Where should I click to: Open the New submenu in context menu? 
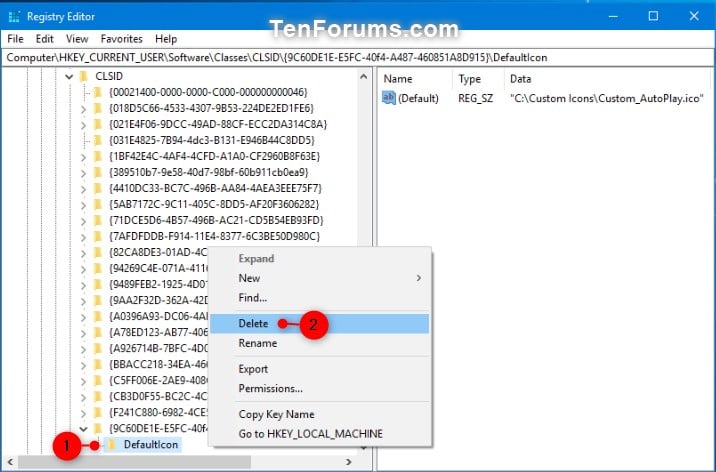[x=320, y=278]
